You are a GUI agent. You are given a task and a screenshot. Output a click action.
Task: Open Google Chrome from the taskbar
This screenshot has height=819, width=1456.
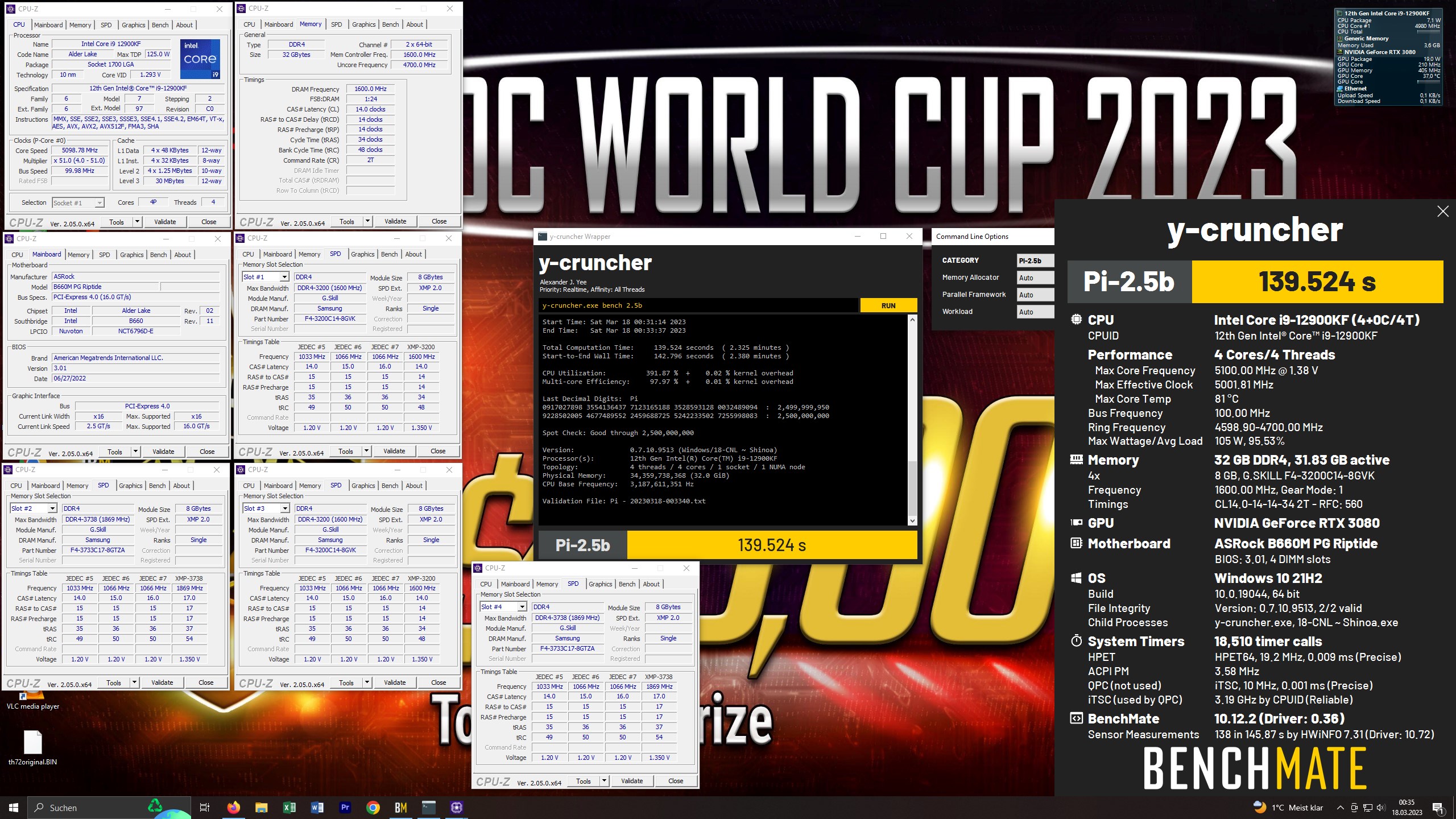coord(373,808)
